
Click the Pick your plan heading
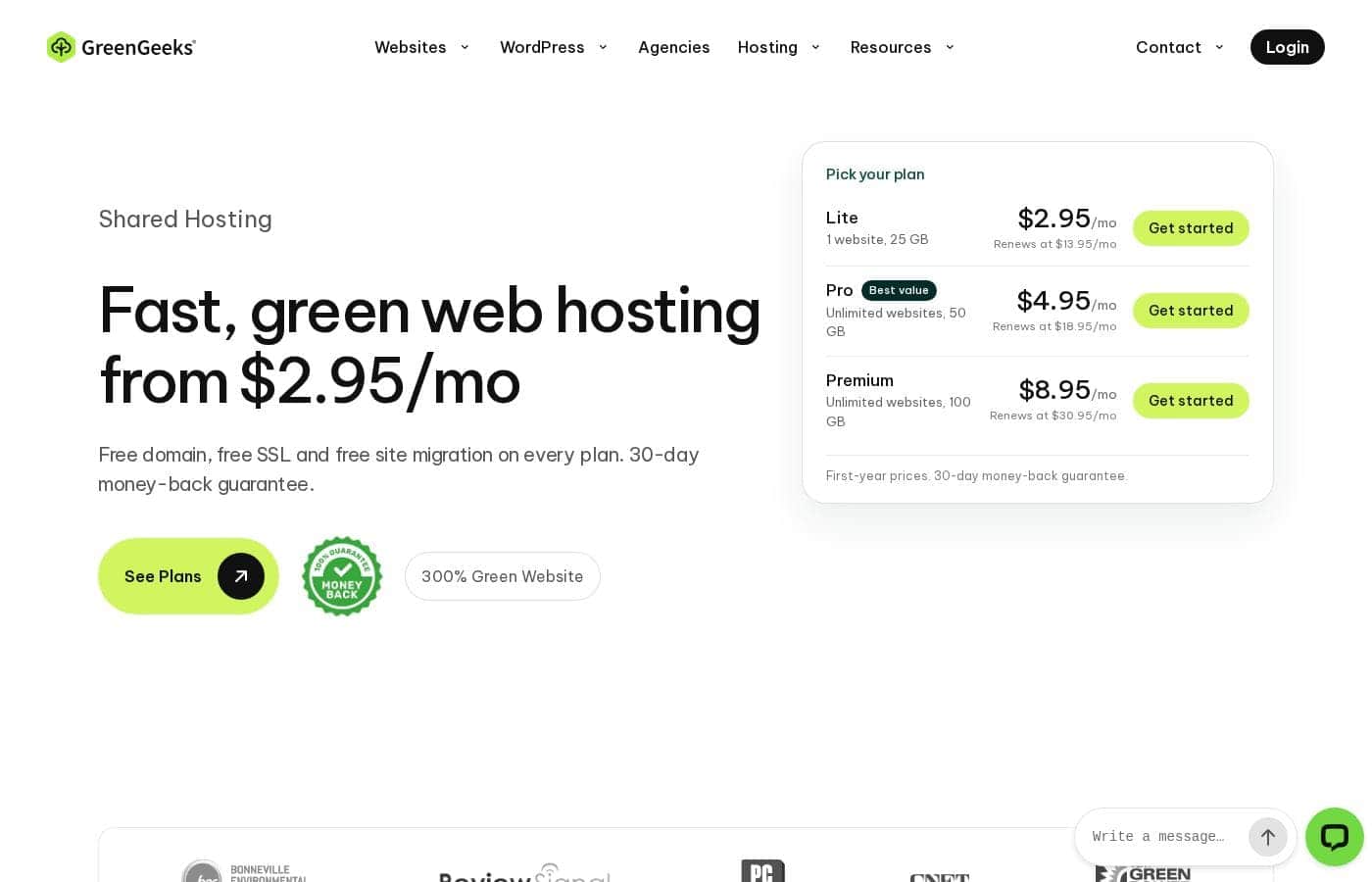[x=875, y=174]
